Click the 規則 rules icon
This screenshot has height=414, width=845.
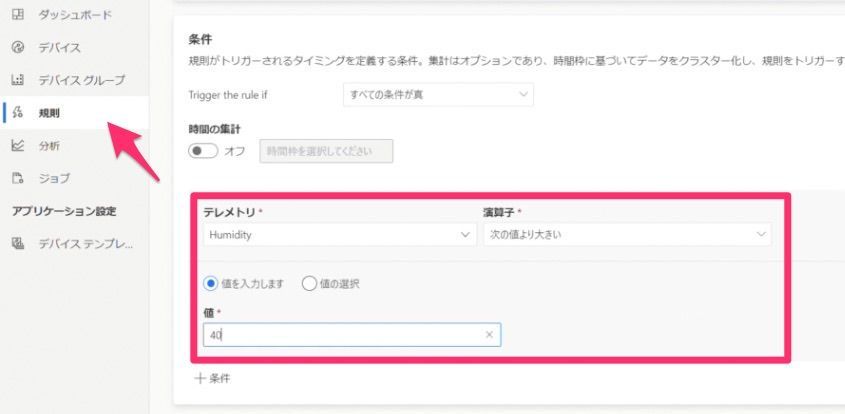coord(18,113)
